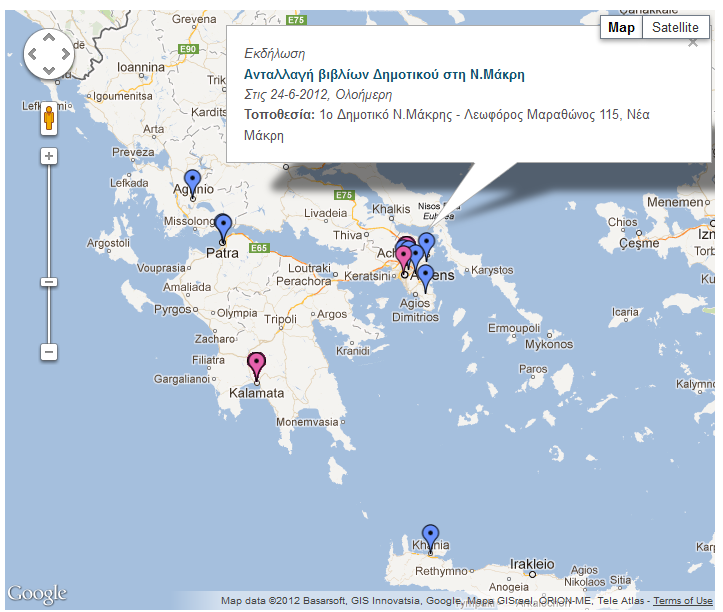723x612 pixels.
Task: Zoom in with the plus button
Action: [x=48, y=156]
